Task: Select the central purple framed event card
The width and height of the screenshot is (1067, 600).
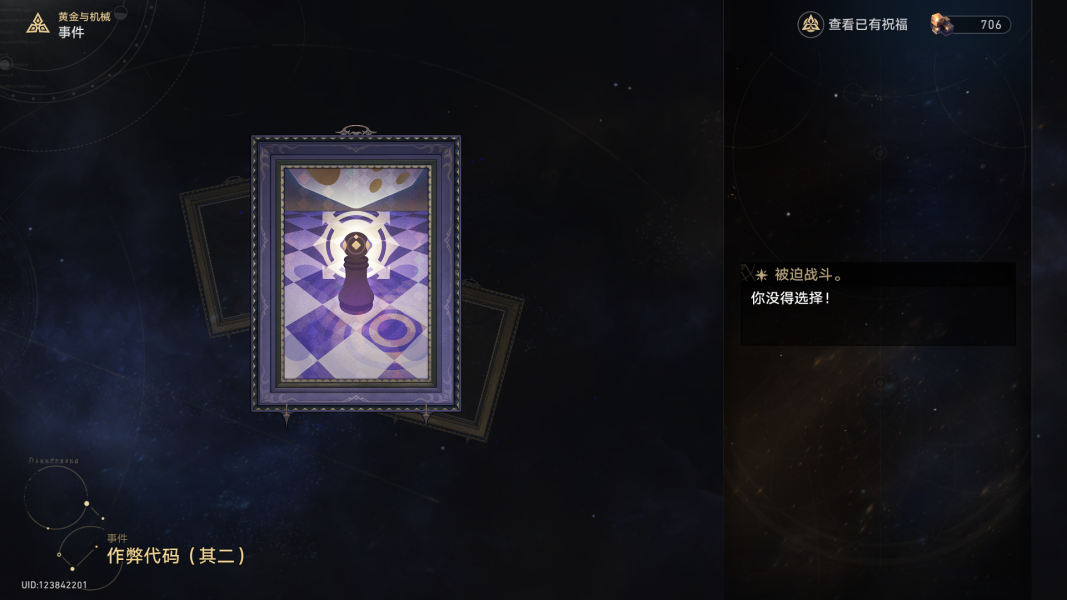Action: pyautogui.click(x=356, y=273)
